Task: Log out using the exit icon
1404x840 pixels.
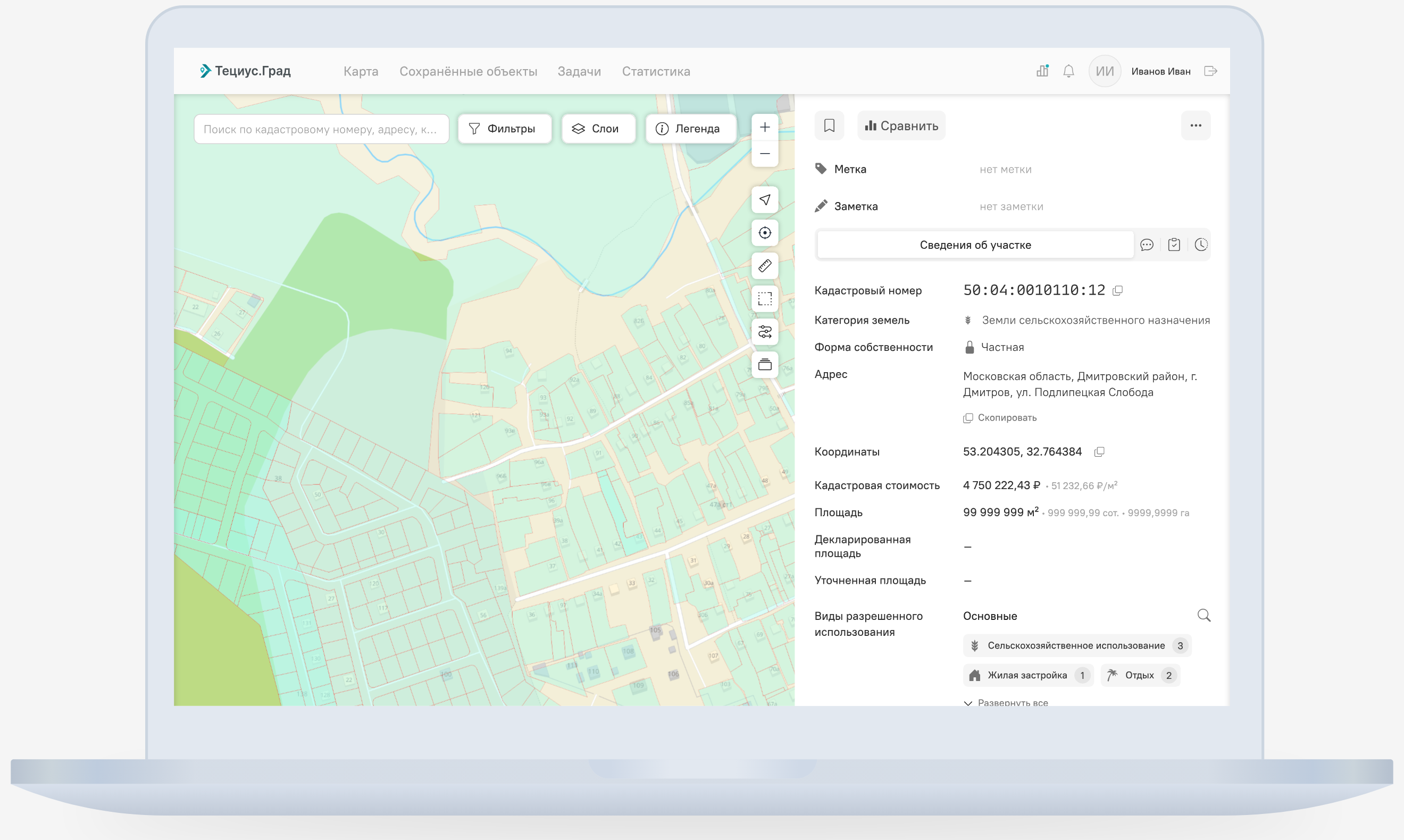Action: [x=1210, y=71]
